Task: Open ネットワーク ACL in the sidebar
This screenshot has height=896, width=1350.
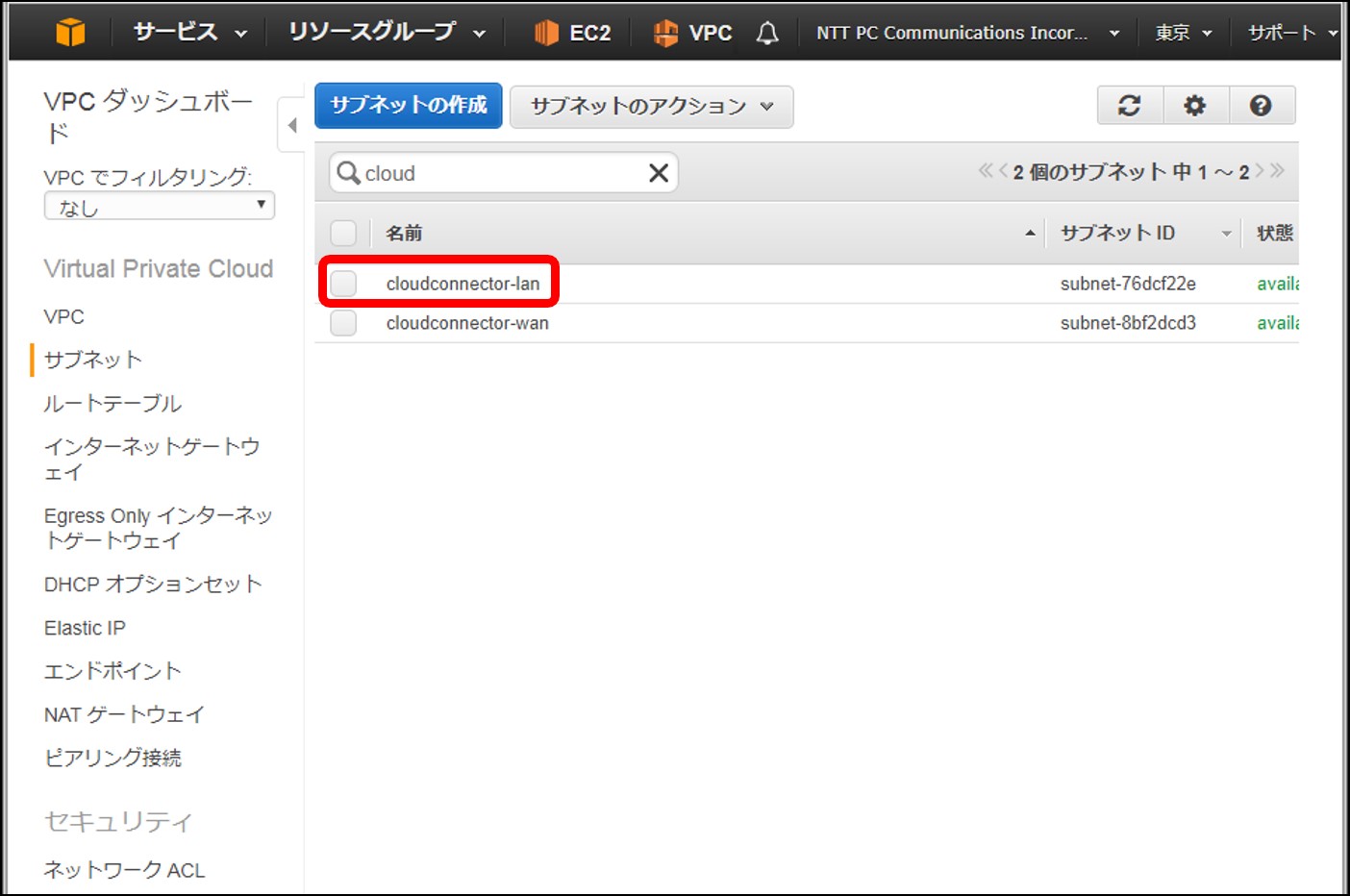Action: tap(125, 870)
